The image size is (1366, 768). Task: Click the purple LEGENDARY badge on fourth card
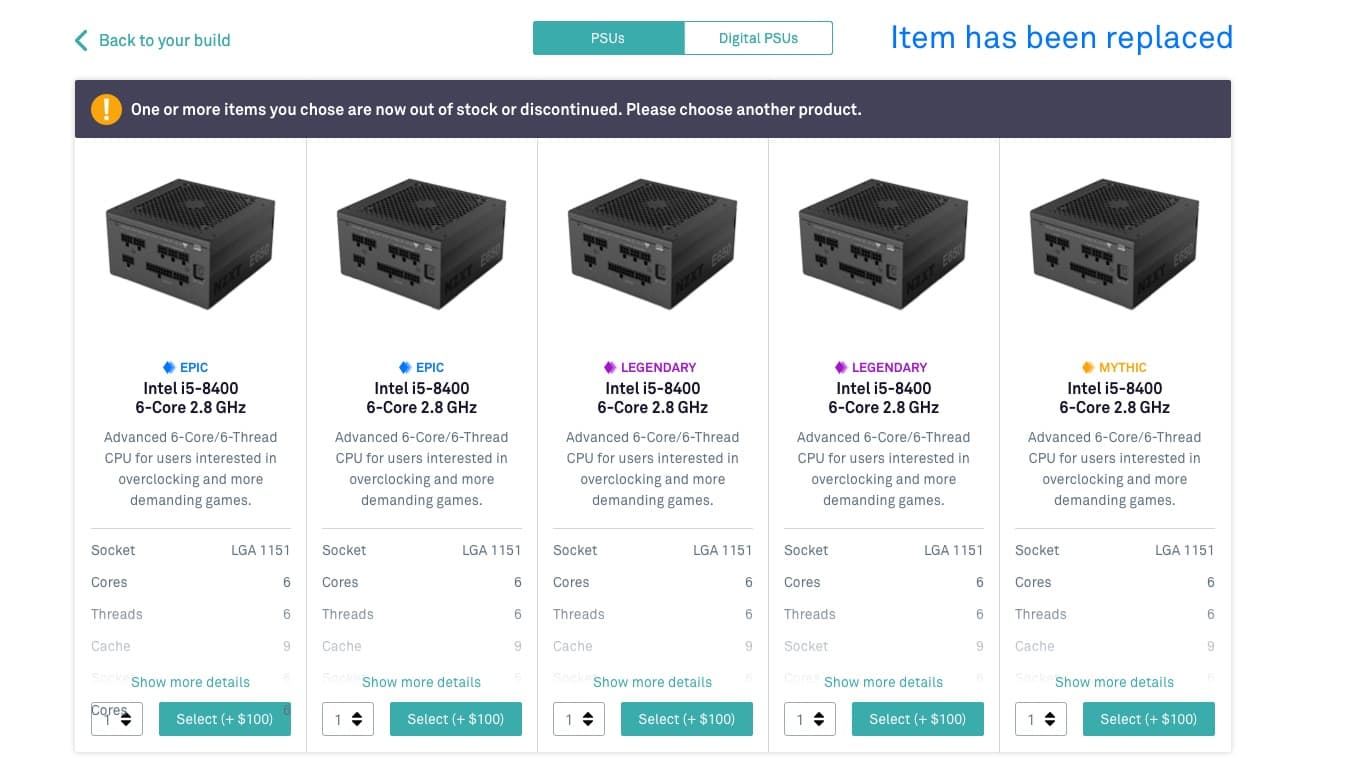[841, 367]
